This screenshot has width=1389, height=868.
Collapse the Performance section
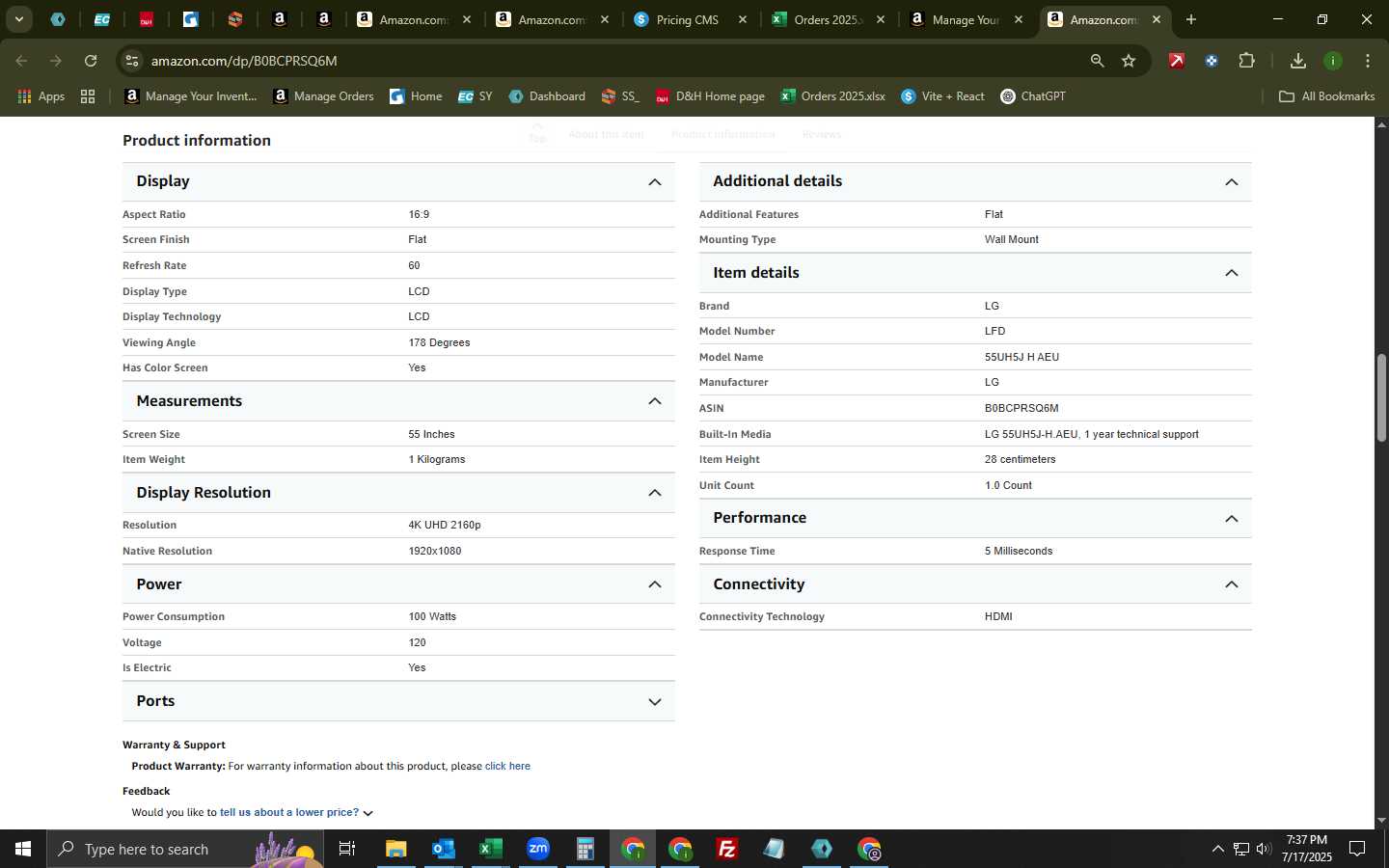1232,519
